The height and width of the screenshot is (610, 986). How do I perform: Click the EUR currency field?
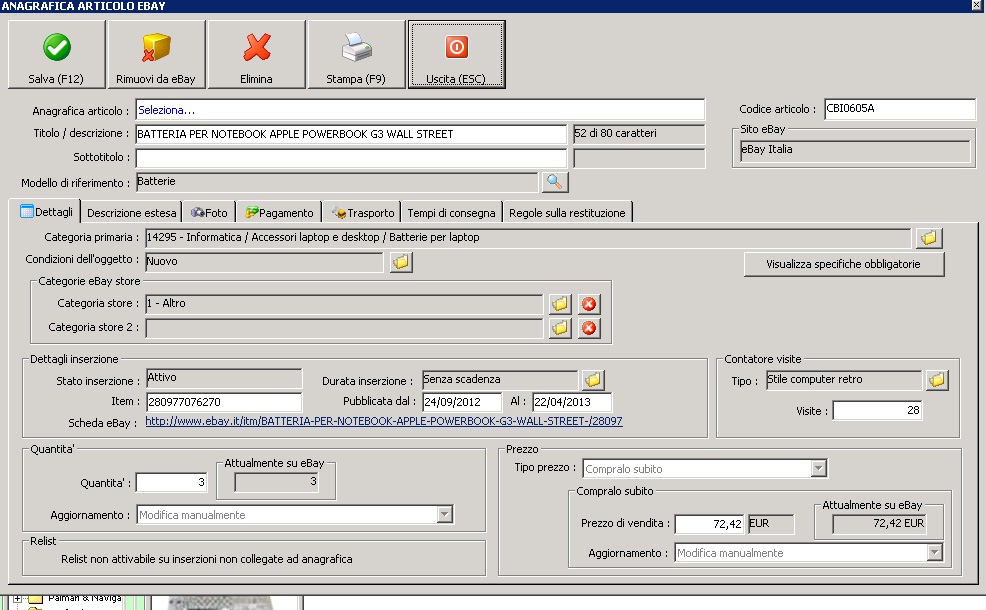770,524
